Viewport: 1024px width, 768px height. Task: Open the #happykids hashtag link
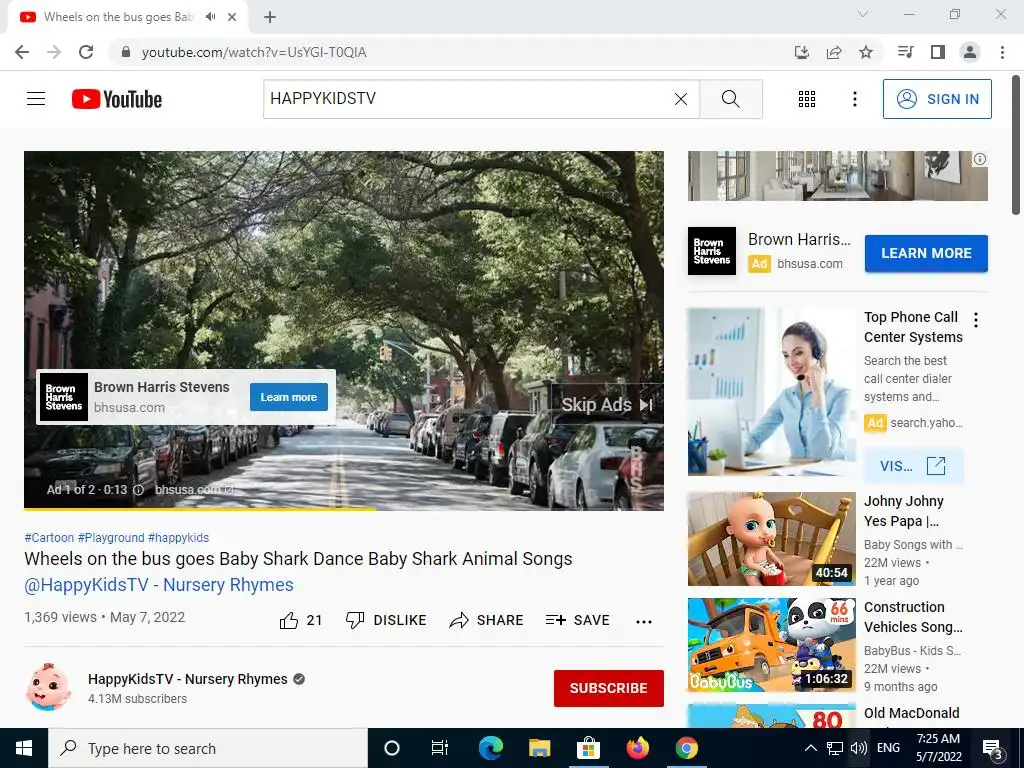178,537
